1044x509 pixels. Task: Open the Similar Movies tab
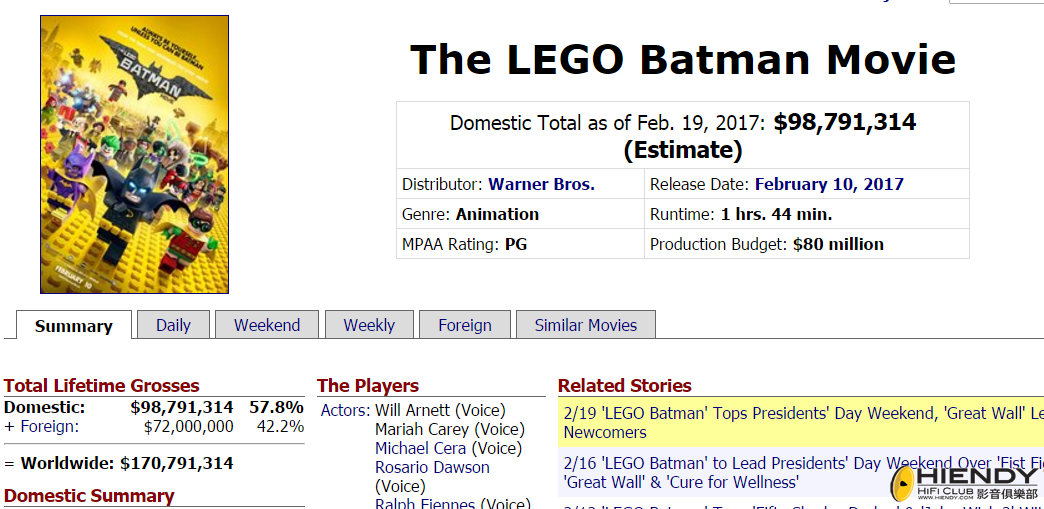[585, 325]
